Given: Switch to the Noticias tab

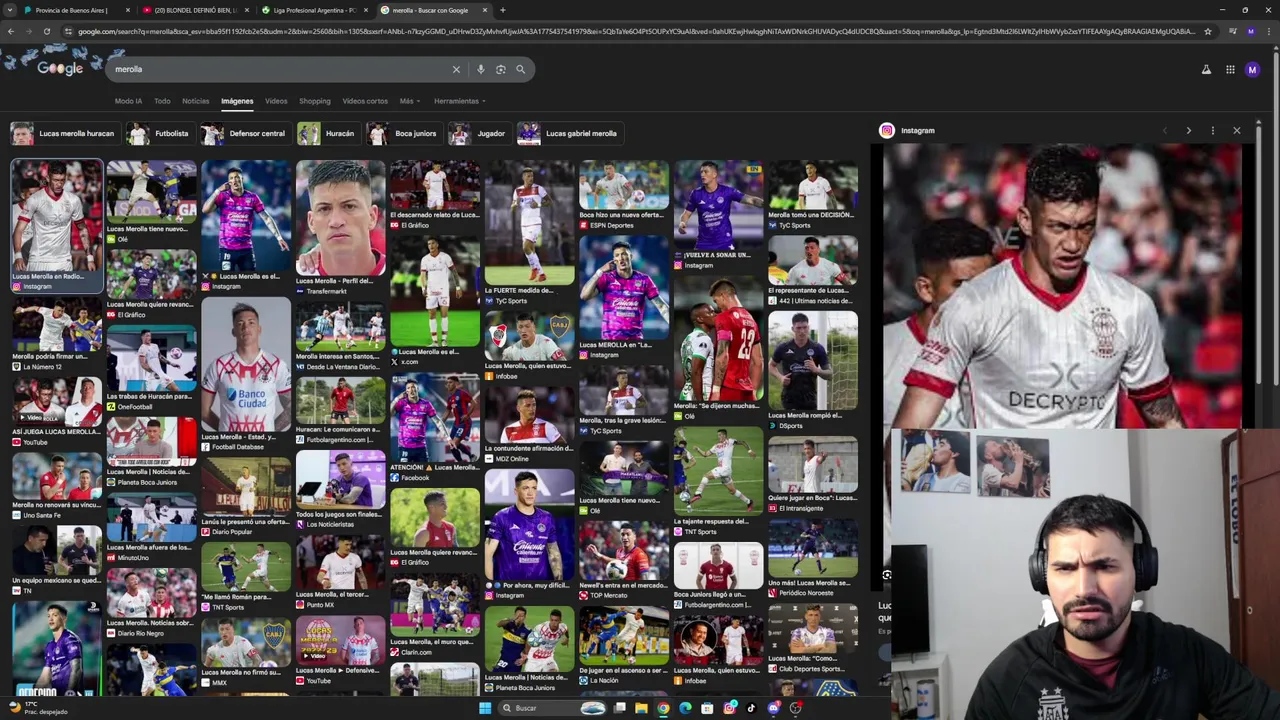Looking at the screenshot, I should 195,101.
